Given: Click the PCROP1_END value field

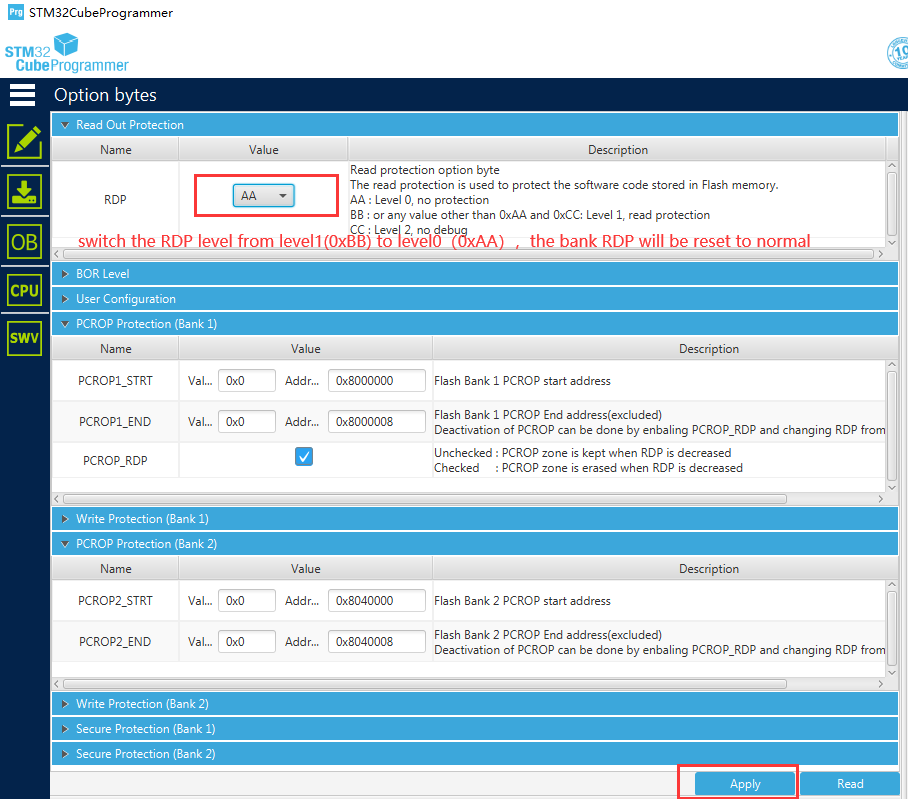Looking at the screenshot, I should point(247,422).
